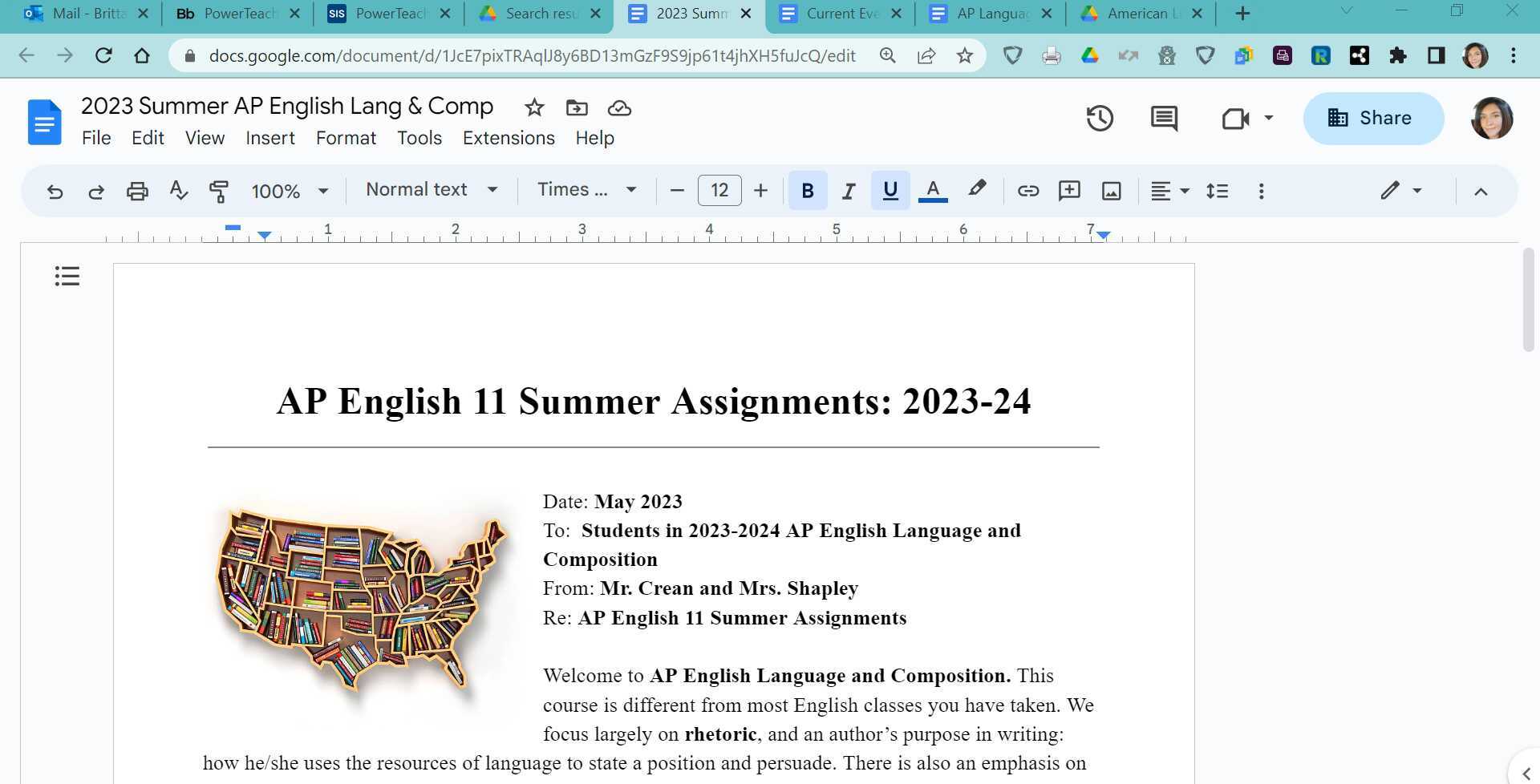
Task: Open the comments panel
Action: click(x=1164, y=118)
